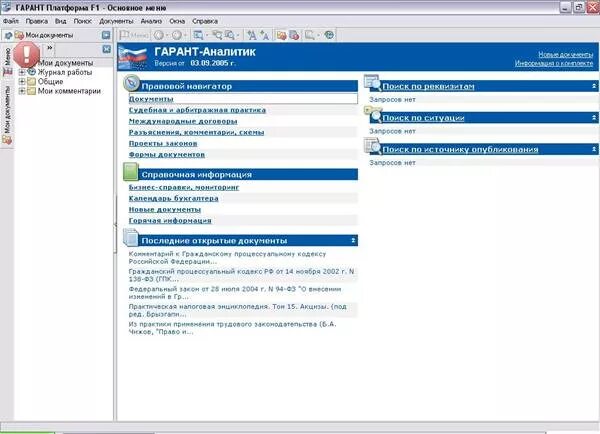Open Поиск по реквизитам link
Screen dimensions: 600x434
pos(429,86)
